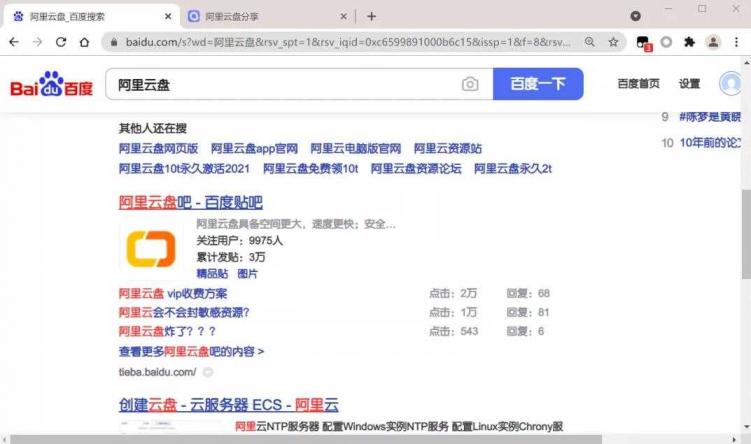Open related search 阿里云盘资源论坛

click(x=416, y=169)
